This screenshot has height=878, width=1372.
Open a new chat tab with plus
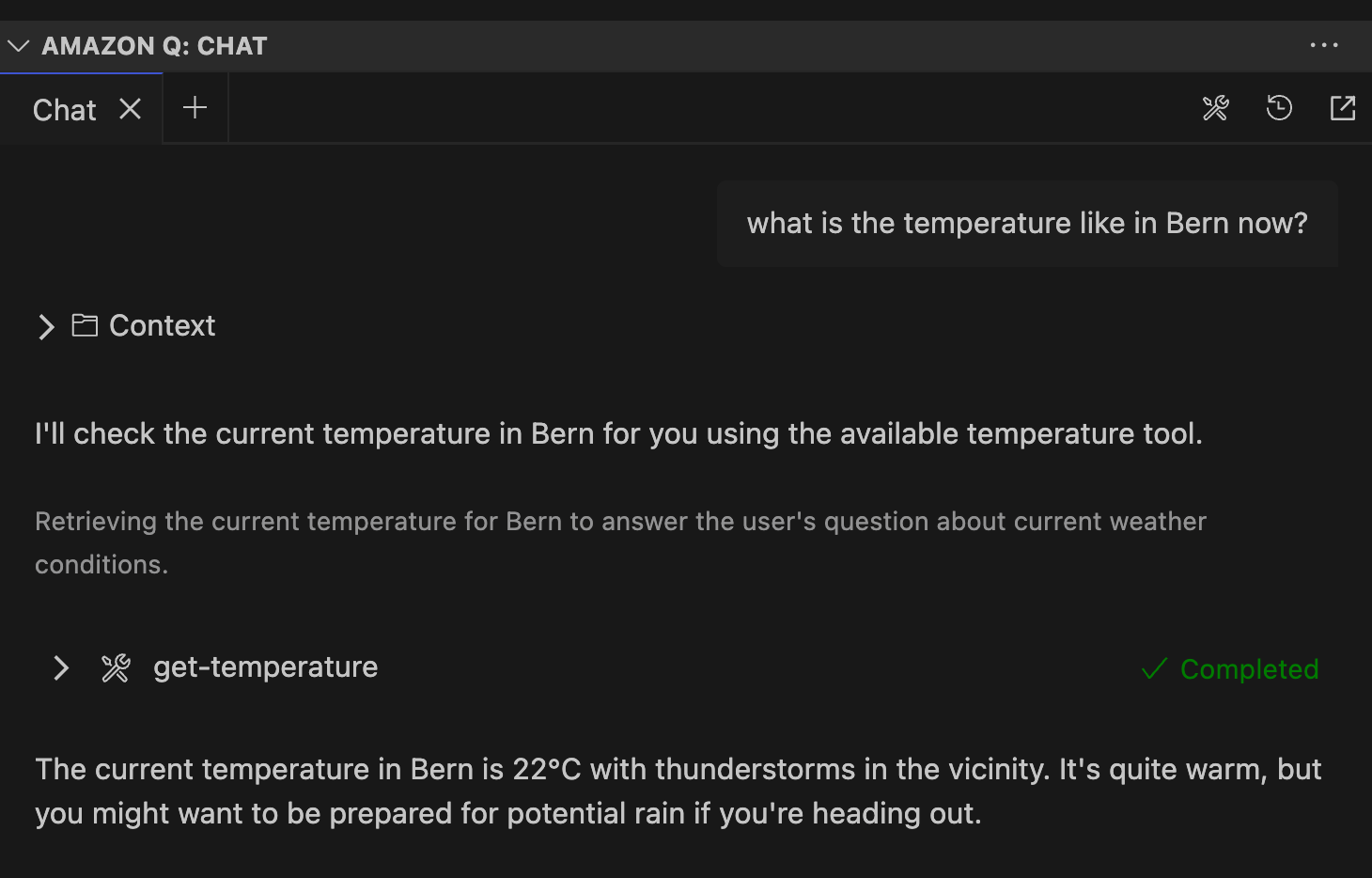(195, 108)
